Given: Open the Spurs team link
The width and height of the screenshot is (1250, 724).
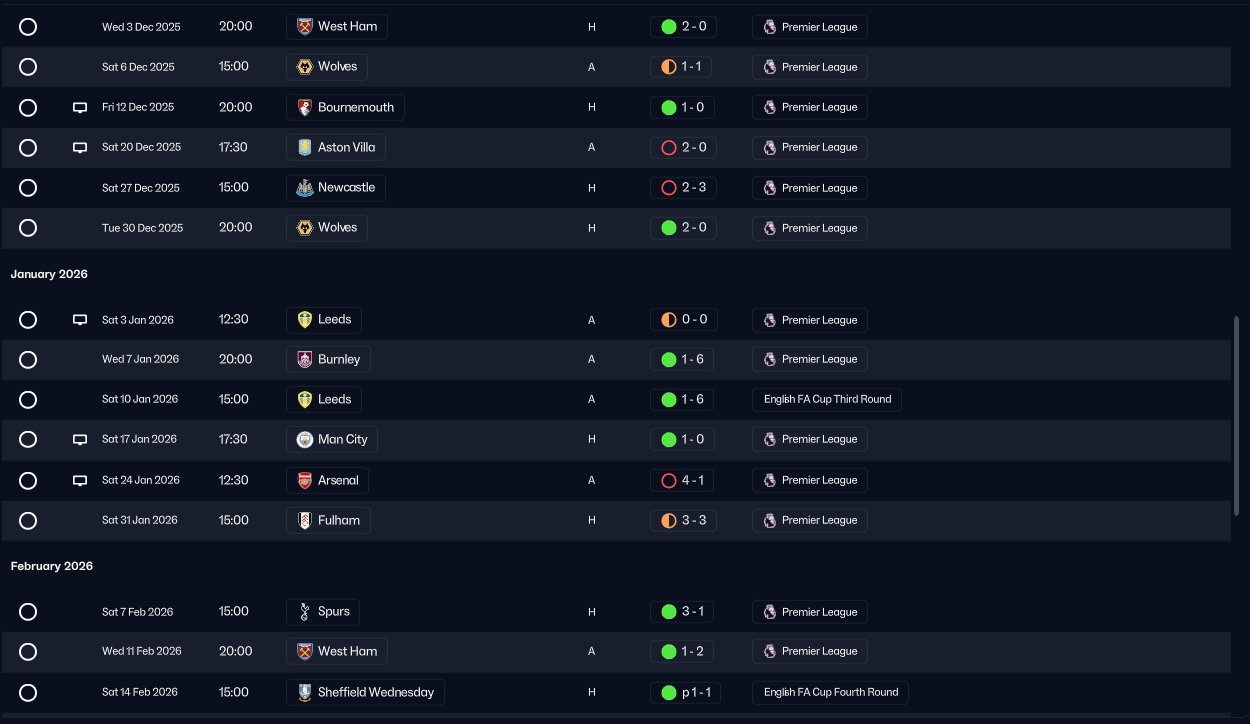Looking at the screenshot, I should [333, 612].
